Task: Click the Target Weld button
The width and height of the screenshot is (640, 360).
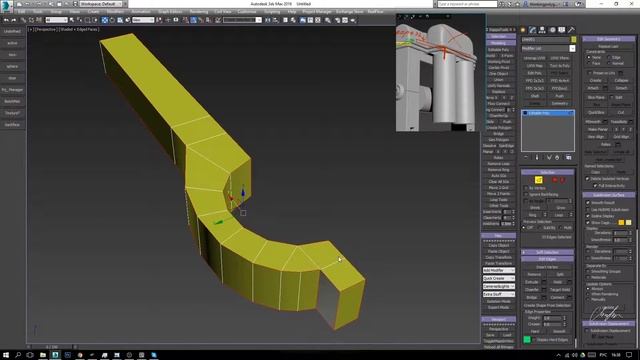Action: coord(560,290)
